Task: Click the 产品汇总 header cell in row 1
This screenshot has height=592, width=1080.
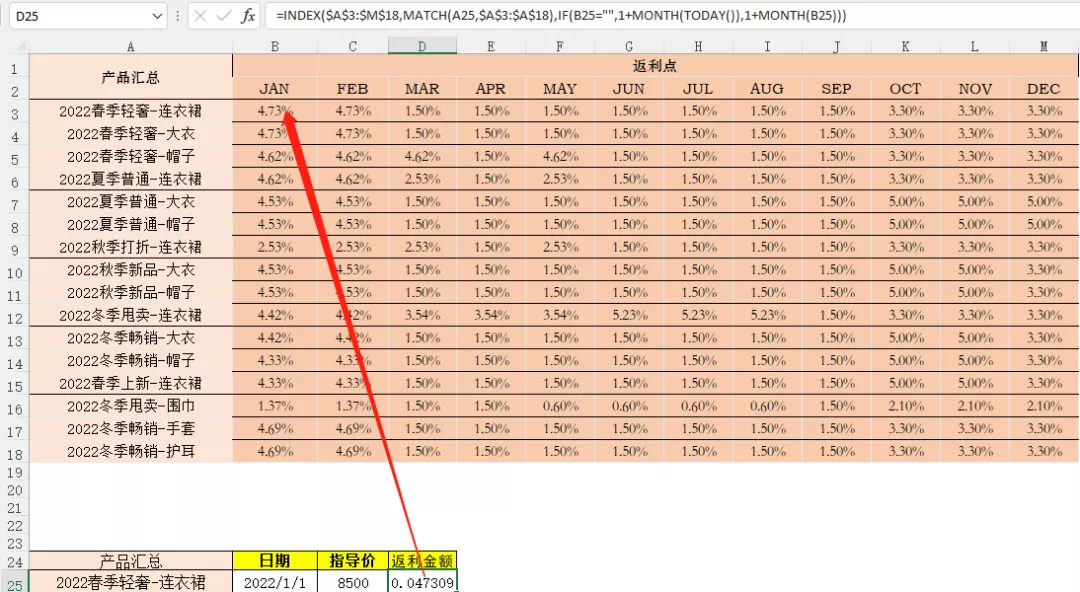Action: tap(130, 77)
